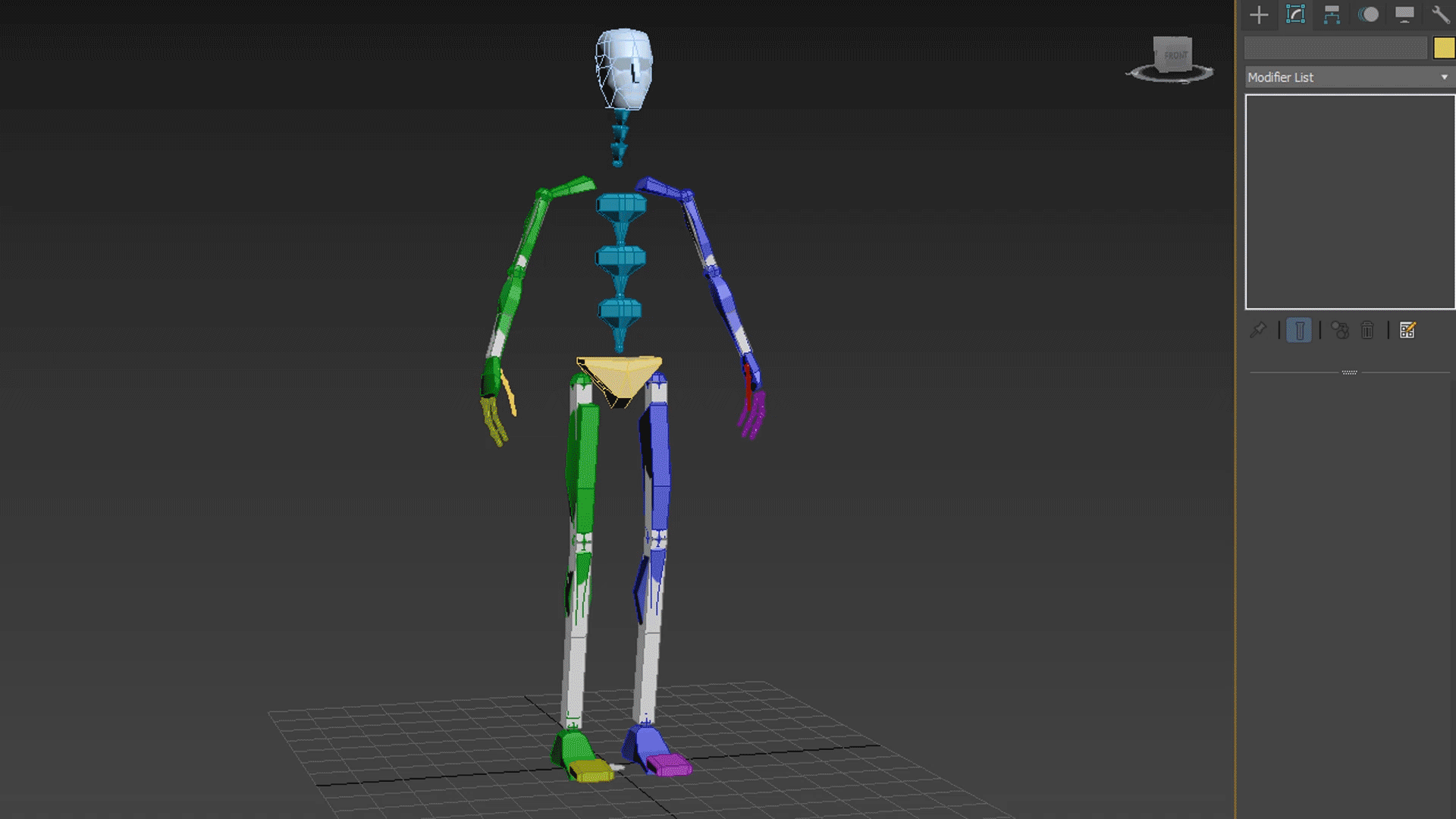Screen dimensions: 1456x819
Task: Click Remove Modifier trash icon
Action: (1367, 331)
